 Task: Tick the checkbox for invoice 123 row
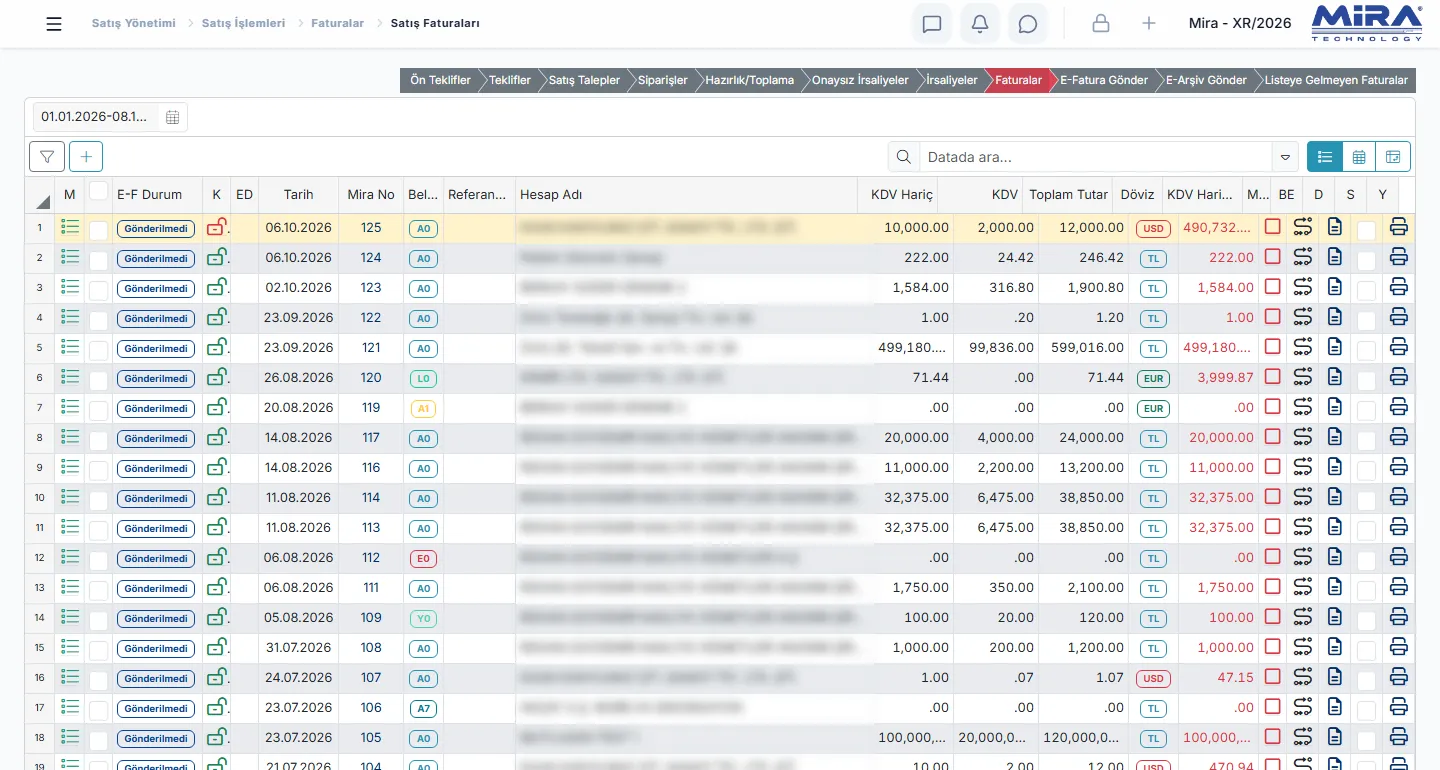click(x=98, y=290)
